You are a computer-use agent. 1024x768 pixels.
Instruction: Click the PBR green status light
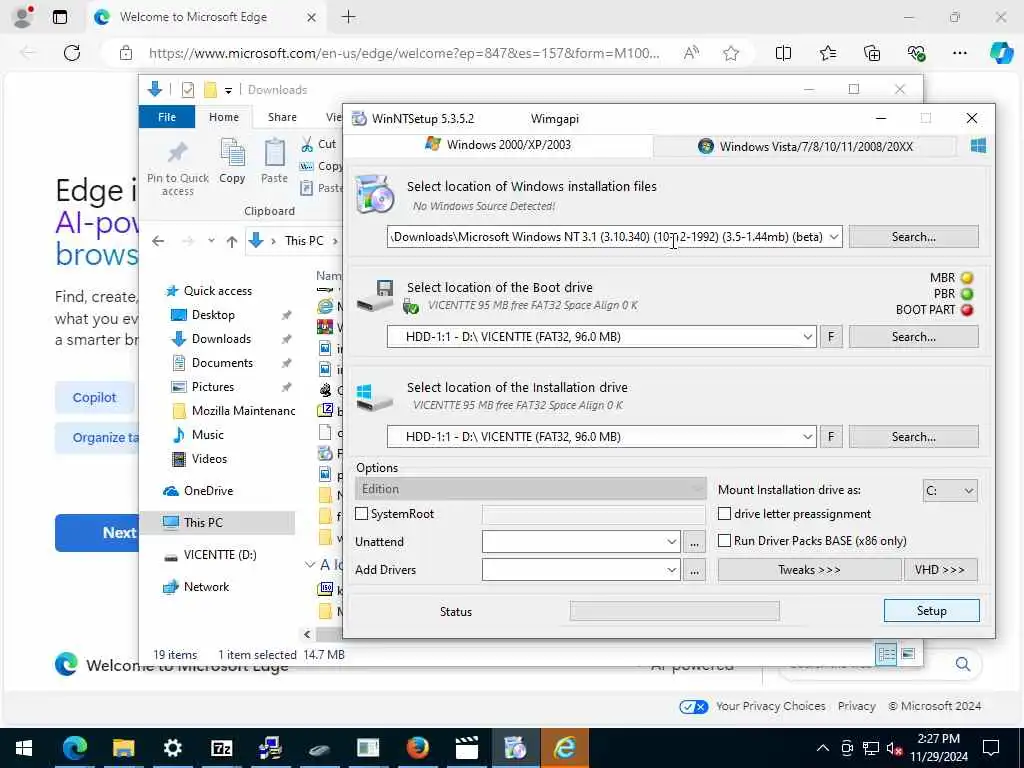967,294
